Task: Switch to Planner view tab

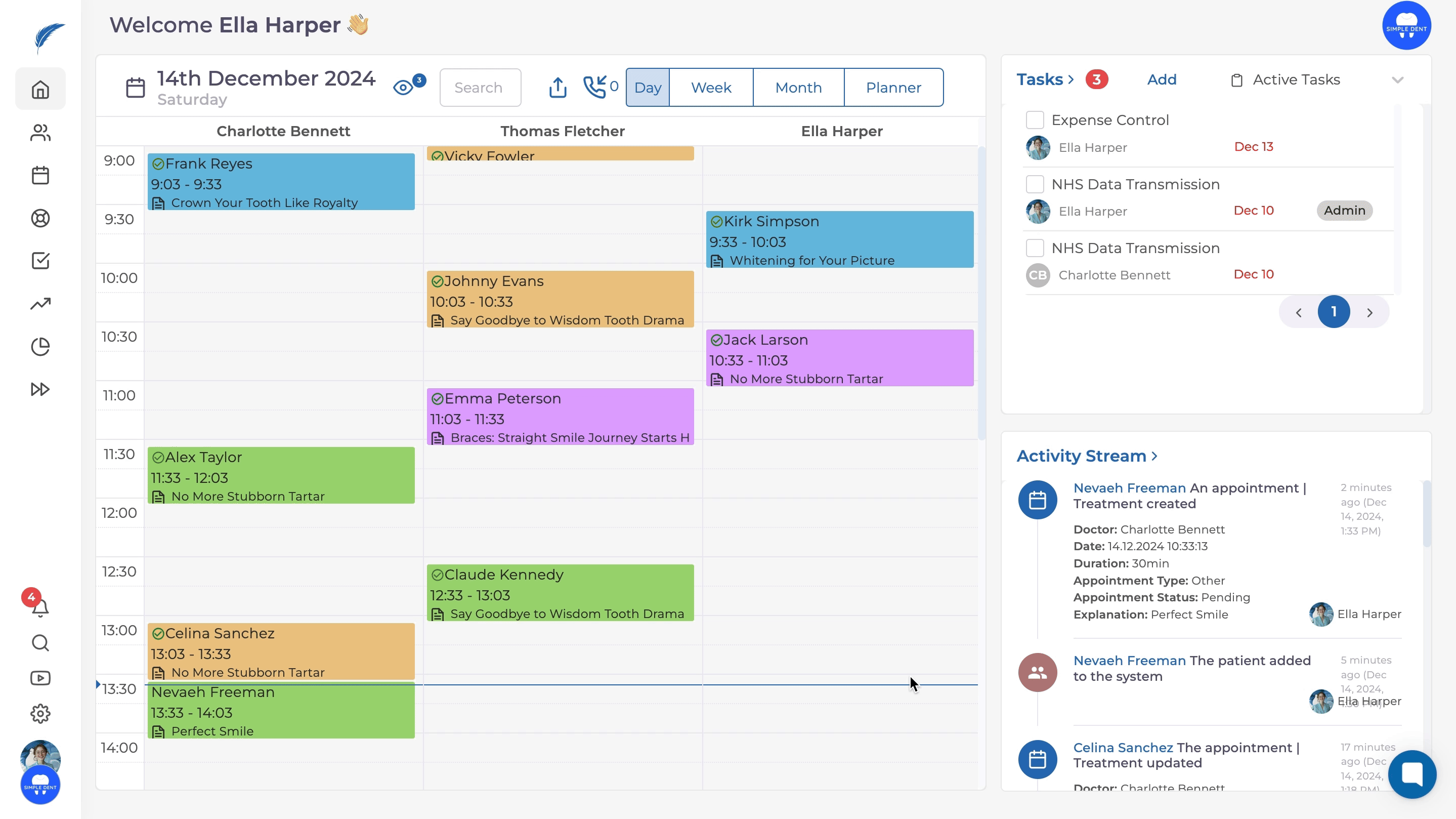Action: click(x=893, y=88)
